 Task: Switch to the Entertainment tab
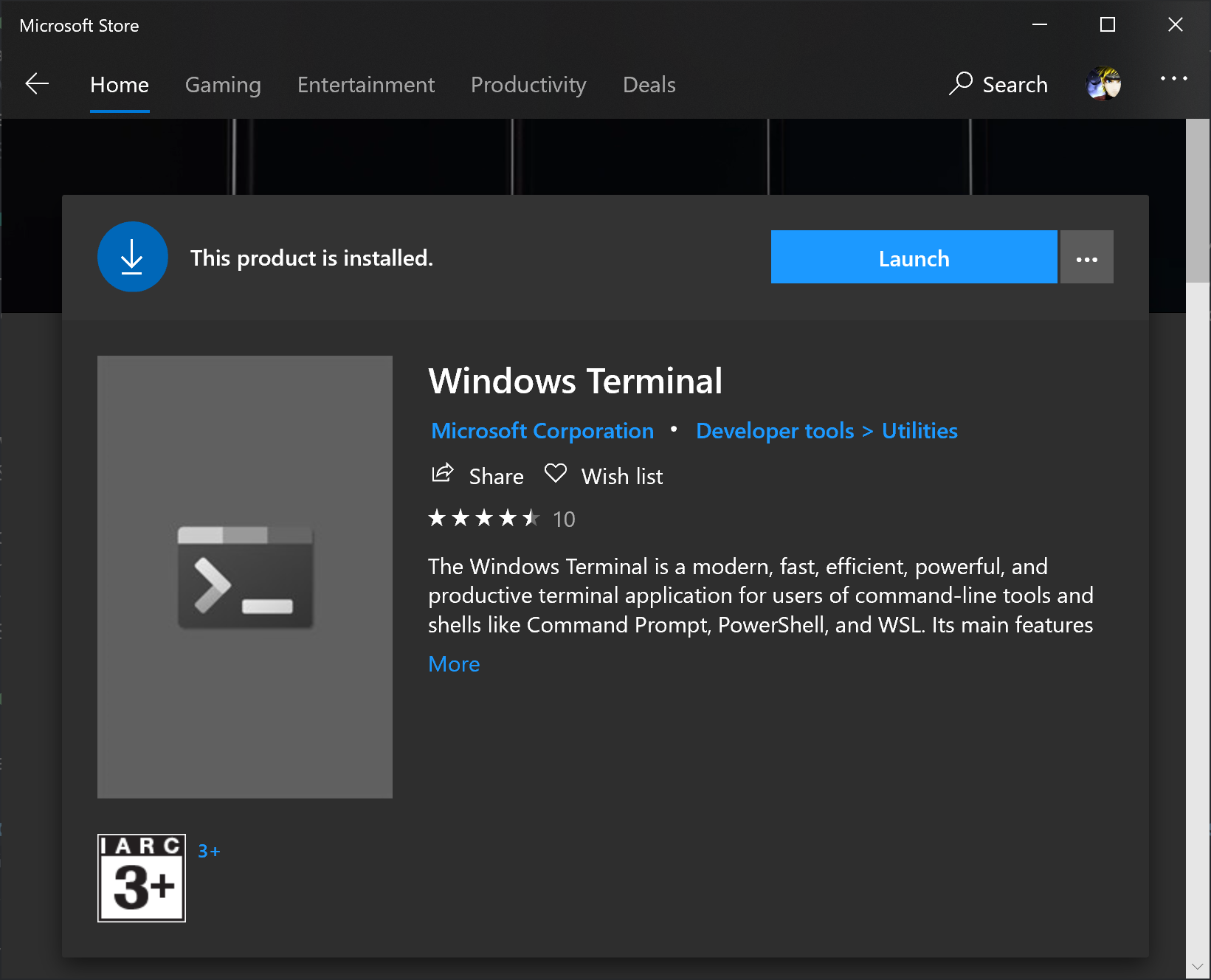pos(365,84)
